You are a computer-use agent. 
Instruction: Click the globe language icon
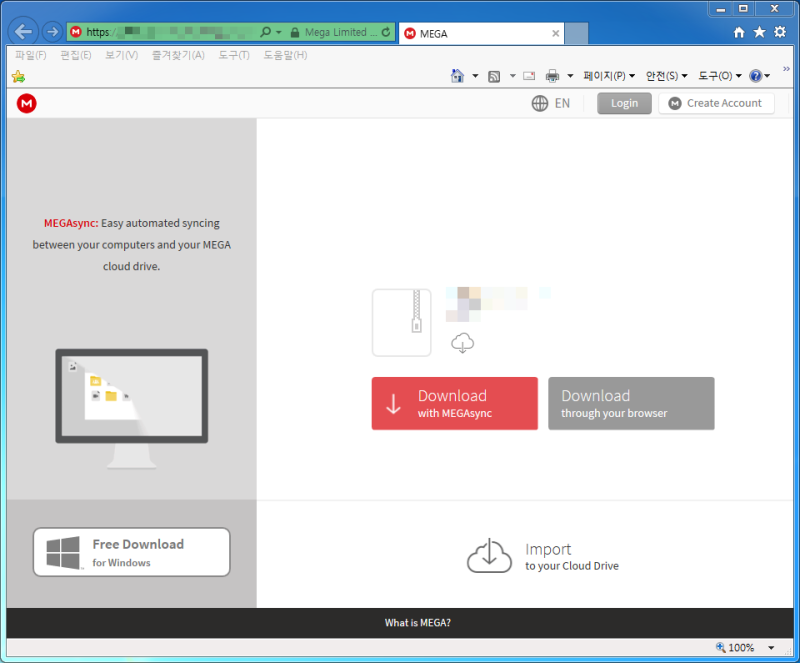pyautogui.click(x=540, y=104)
